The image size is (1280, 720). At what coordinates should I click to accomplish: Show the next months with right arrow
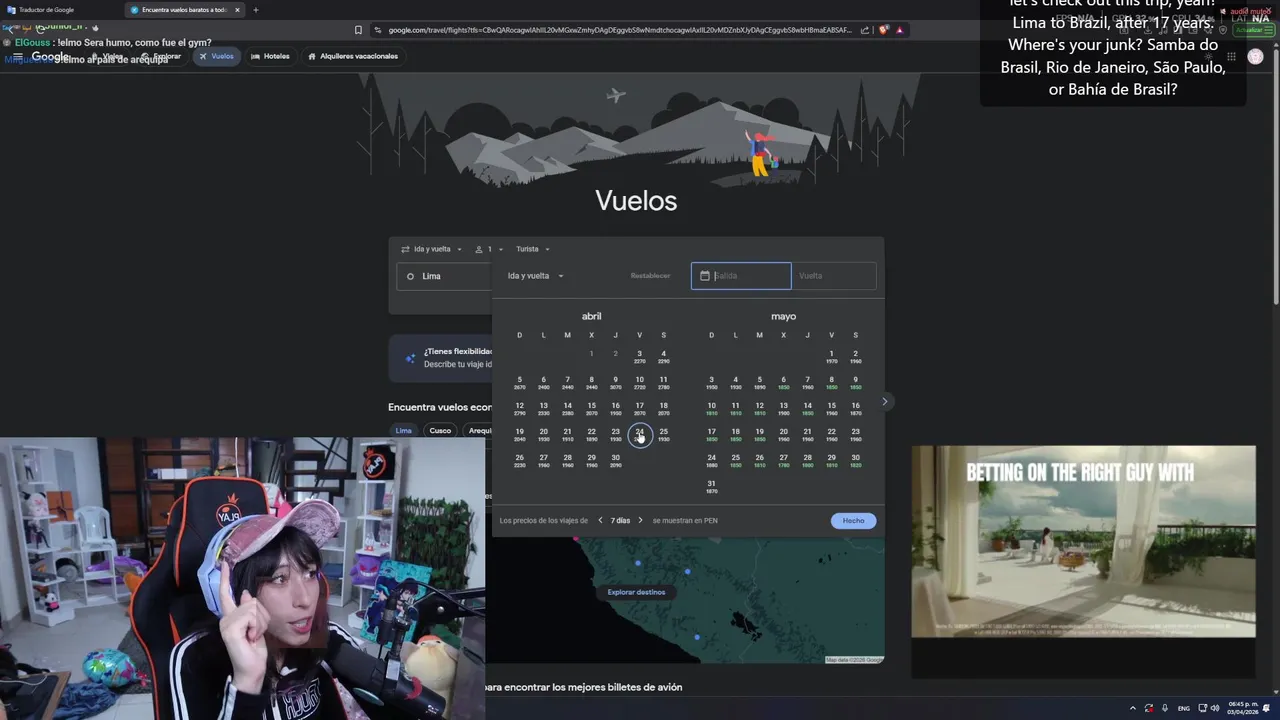coord(884,402)
